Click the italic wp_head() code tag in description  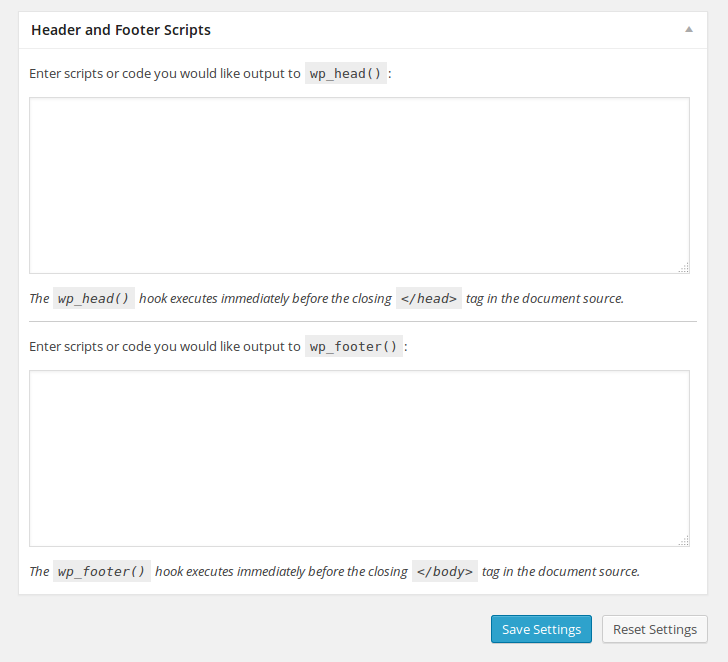pos(93,299)
